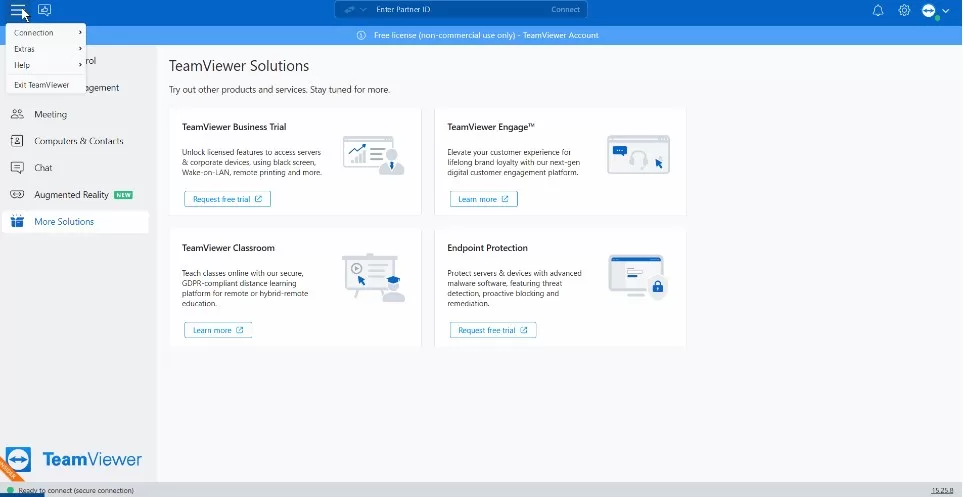Click the TeamViewer account avatar
The height and width of the screenshot is (497, 963).
(929, 10)
